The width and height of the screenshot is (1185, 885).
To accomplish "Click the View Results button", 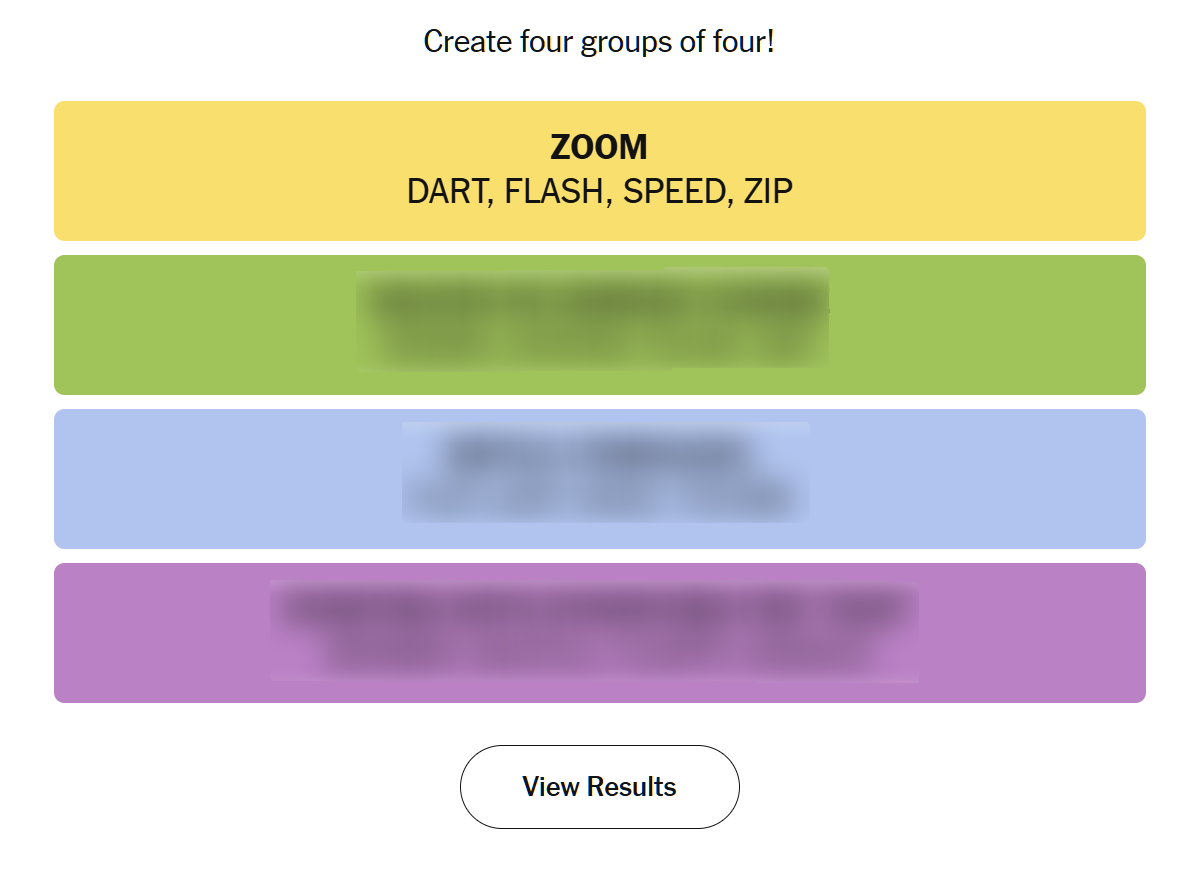I will coord(599,787).
